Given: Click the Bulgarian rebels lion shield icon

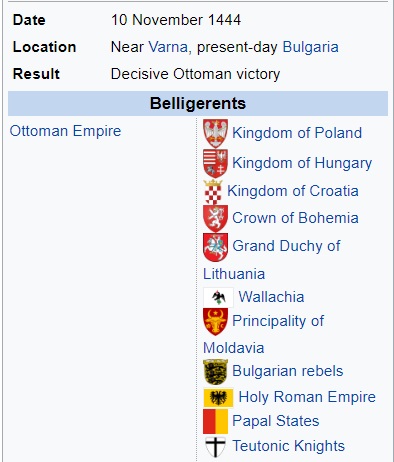Looking at the screenshot, I should tap(216, 372).
